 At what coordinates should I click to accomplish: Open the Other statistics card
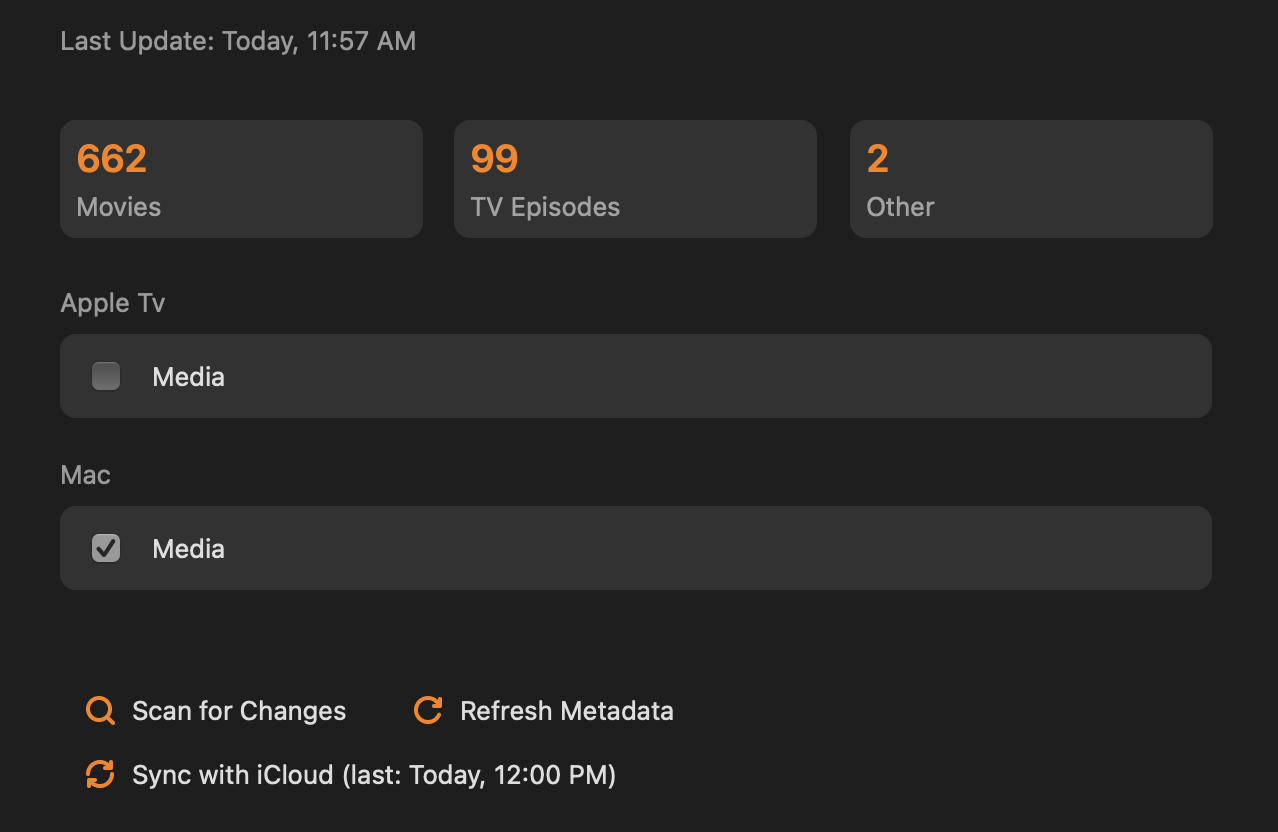coord(1031,179)
